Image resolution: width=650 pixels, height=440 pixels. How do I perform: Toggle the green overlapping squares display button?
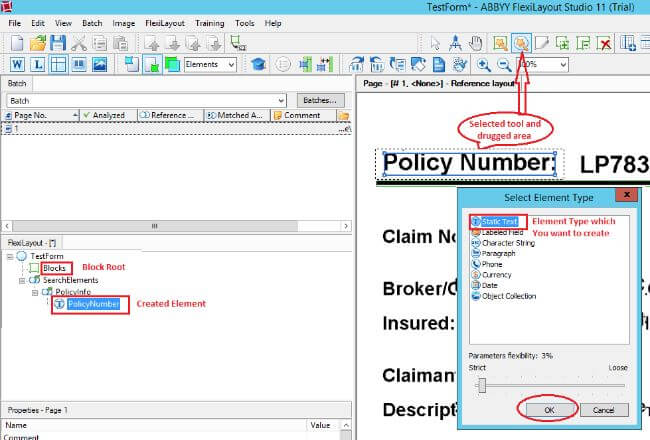point(172,64)
